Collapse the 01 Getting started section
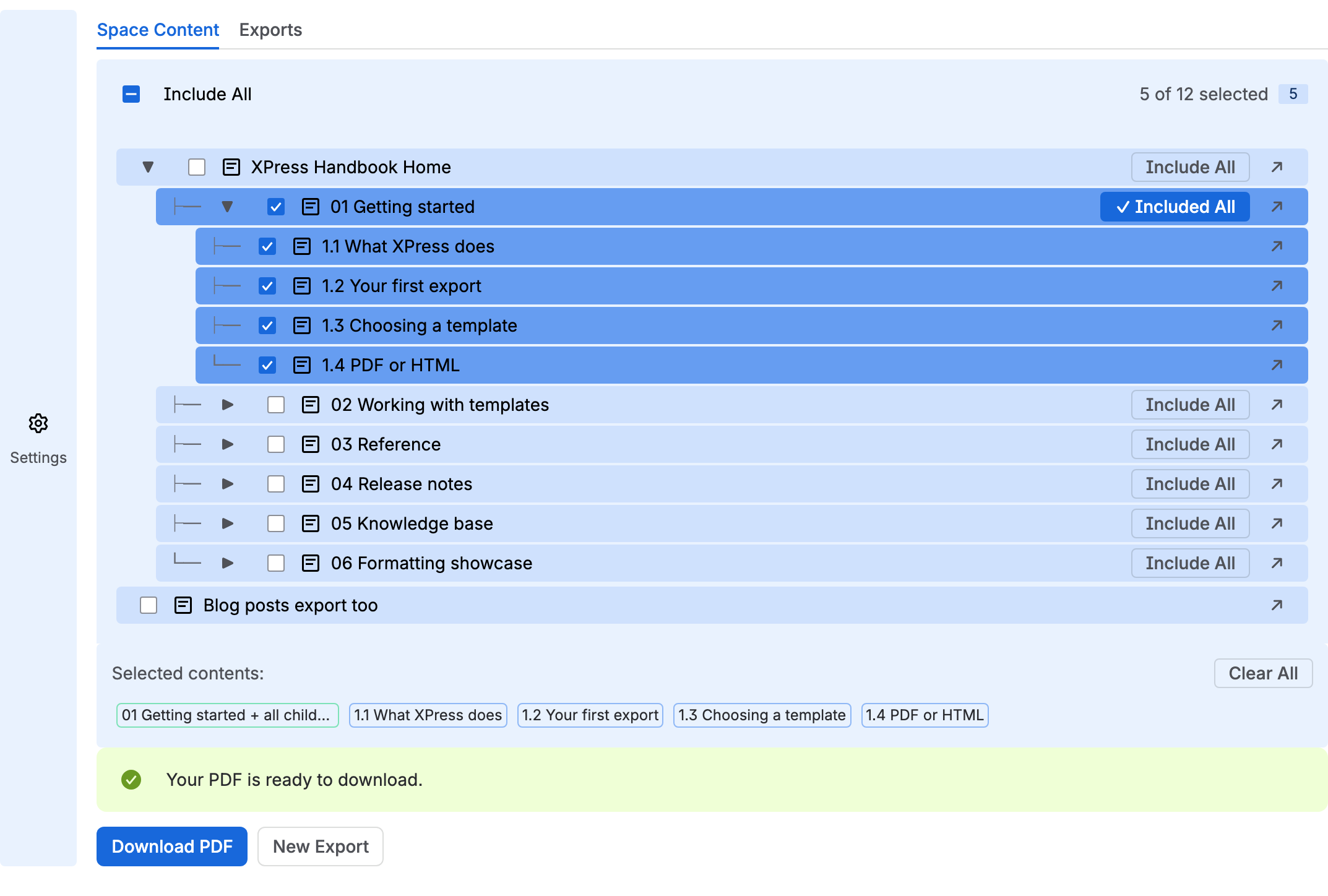The height and width of the screenshot is (896, 1328). click(x=227, y=207)
